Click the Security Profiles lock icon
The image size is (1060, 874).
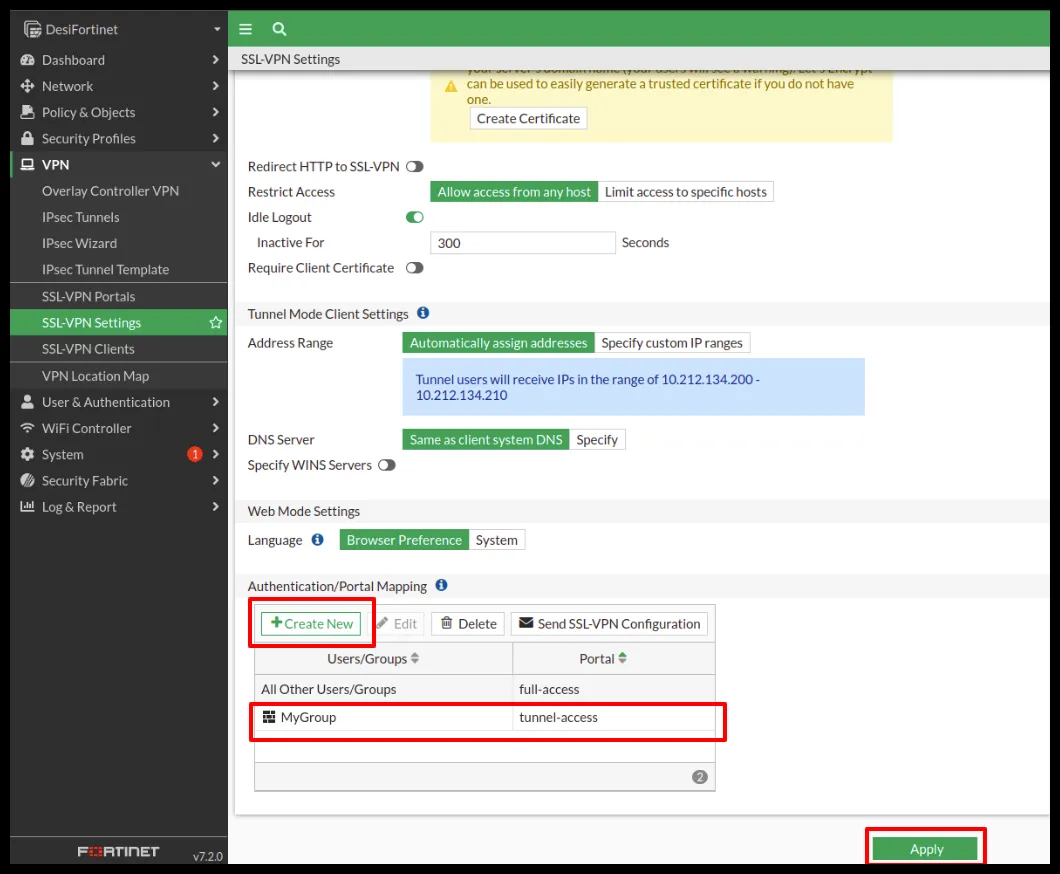(28, 139)
